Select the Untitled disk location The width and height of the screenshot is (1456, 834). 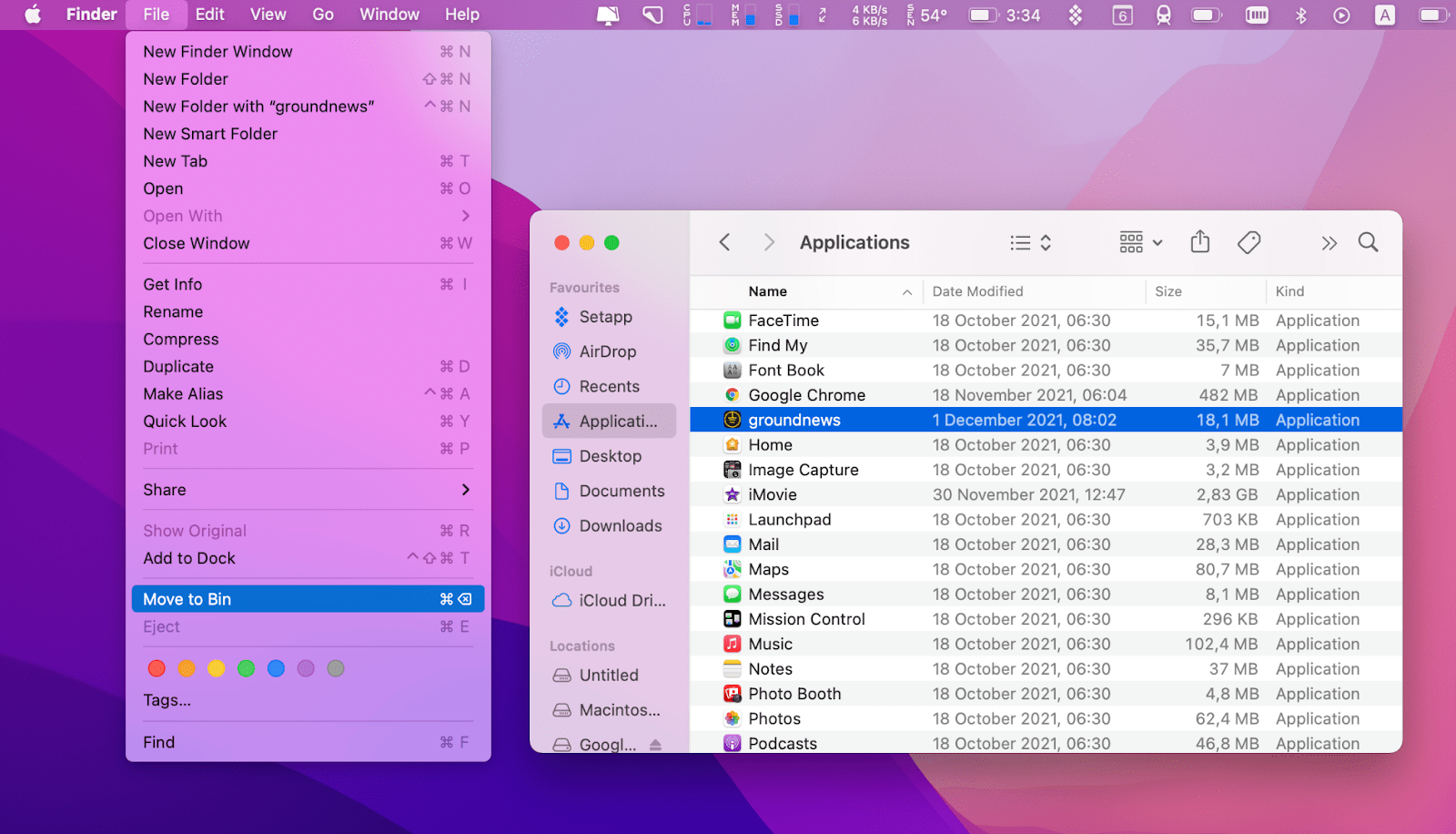coord(609,676)
